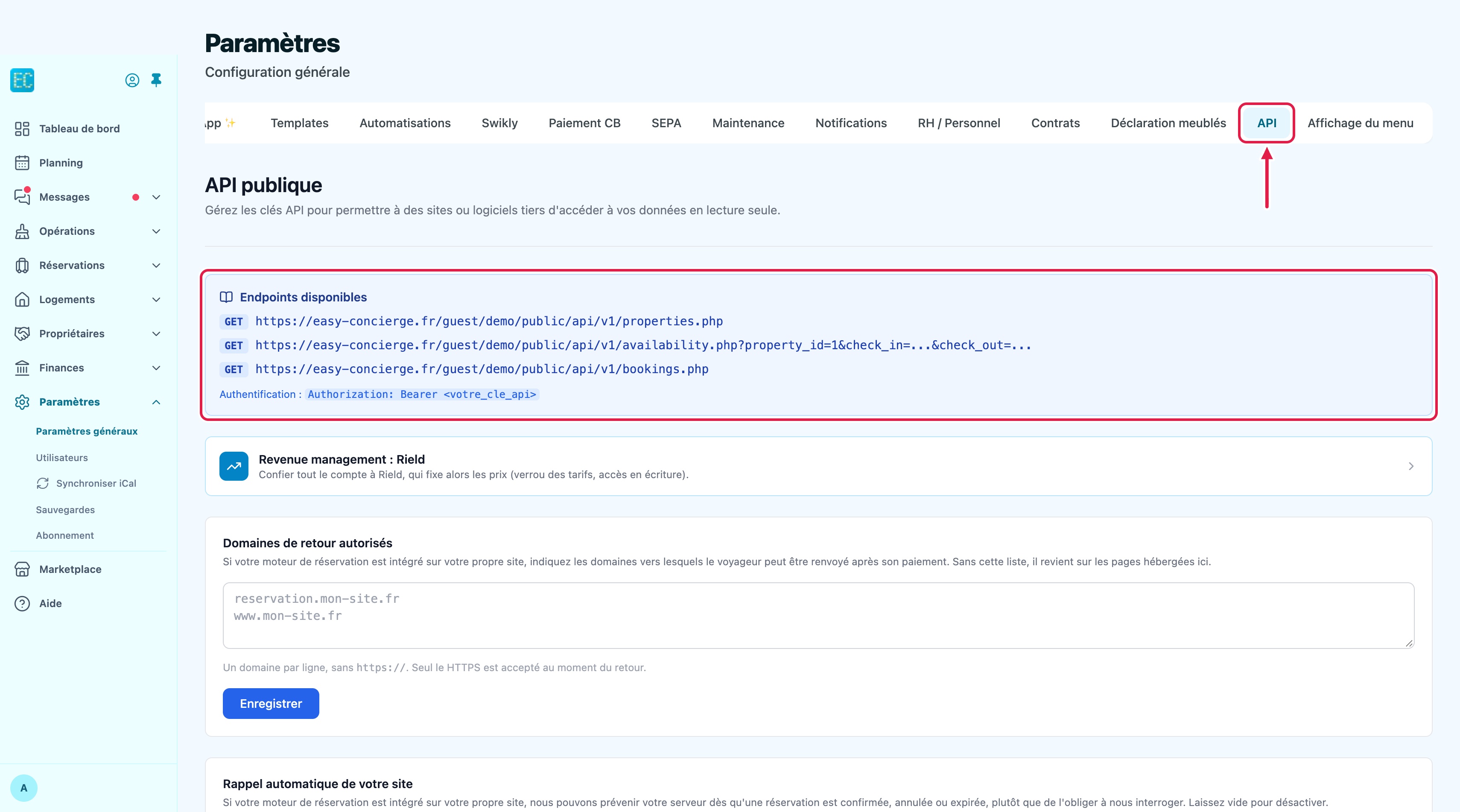Image resolution: width=1460 pixels, height=812 pixels.
Task: Click the Propriétaires handshake icon
Action: click(22, 334)
